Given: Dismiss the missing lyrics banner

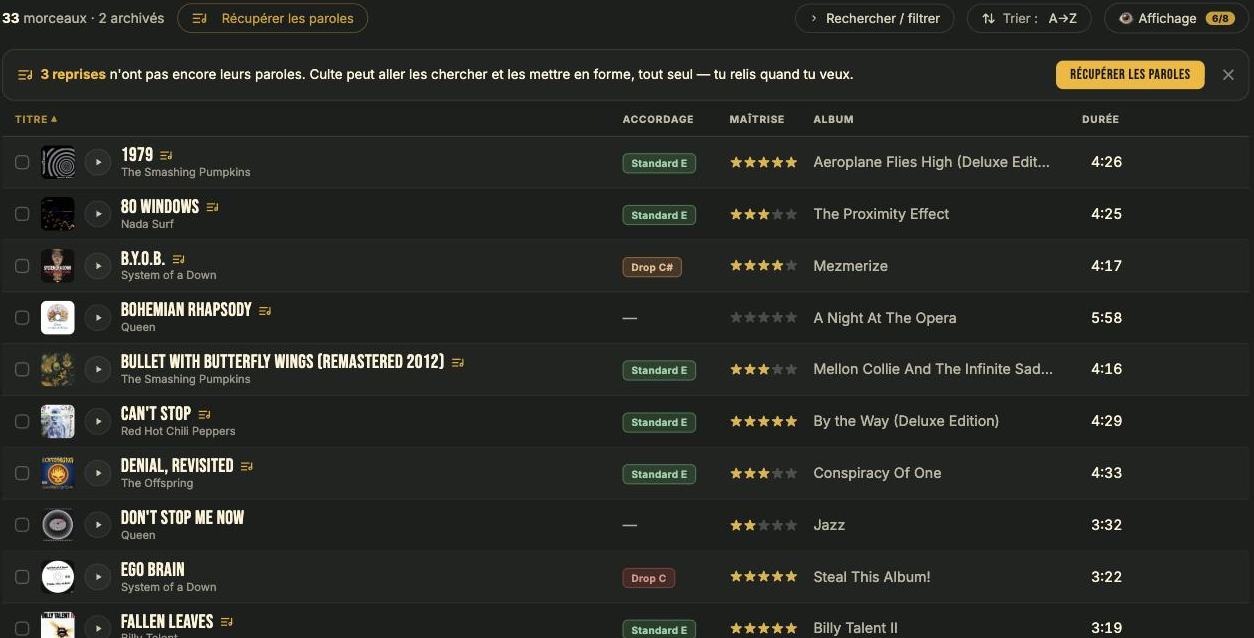Looking at the screenshot, I should click(1228, 75).
